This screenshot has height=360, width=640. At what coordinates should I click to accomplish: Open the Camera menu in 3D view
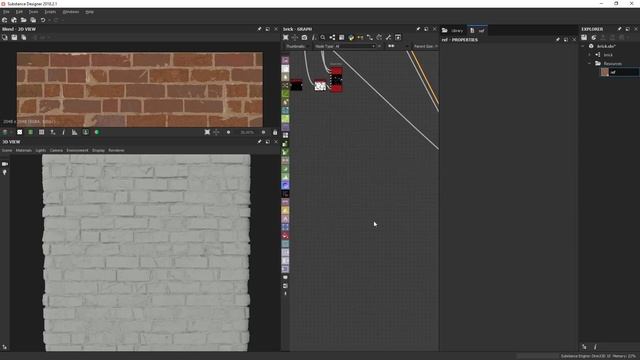56,150
